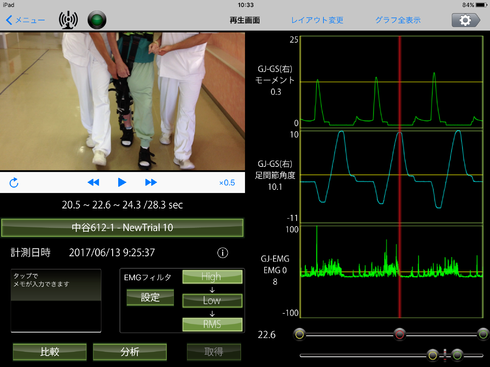Screen dimensions: 490x367
Task: Click the reload loop icon under video
Action: (x=14, y=182)
